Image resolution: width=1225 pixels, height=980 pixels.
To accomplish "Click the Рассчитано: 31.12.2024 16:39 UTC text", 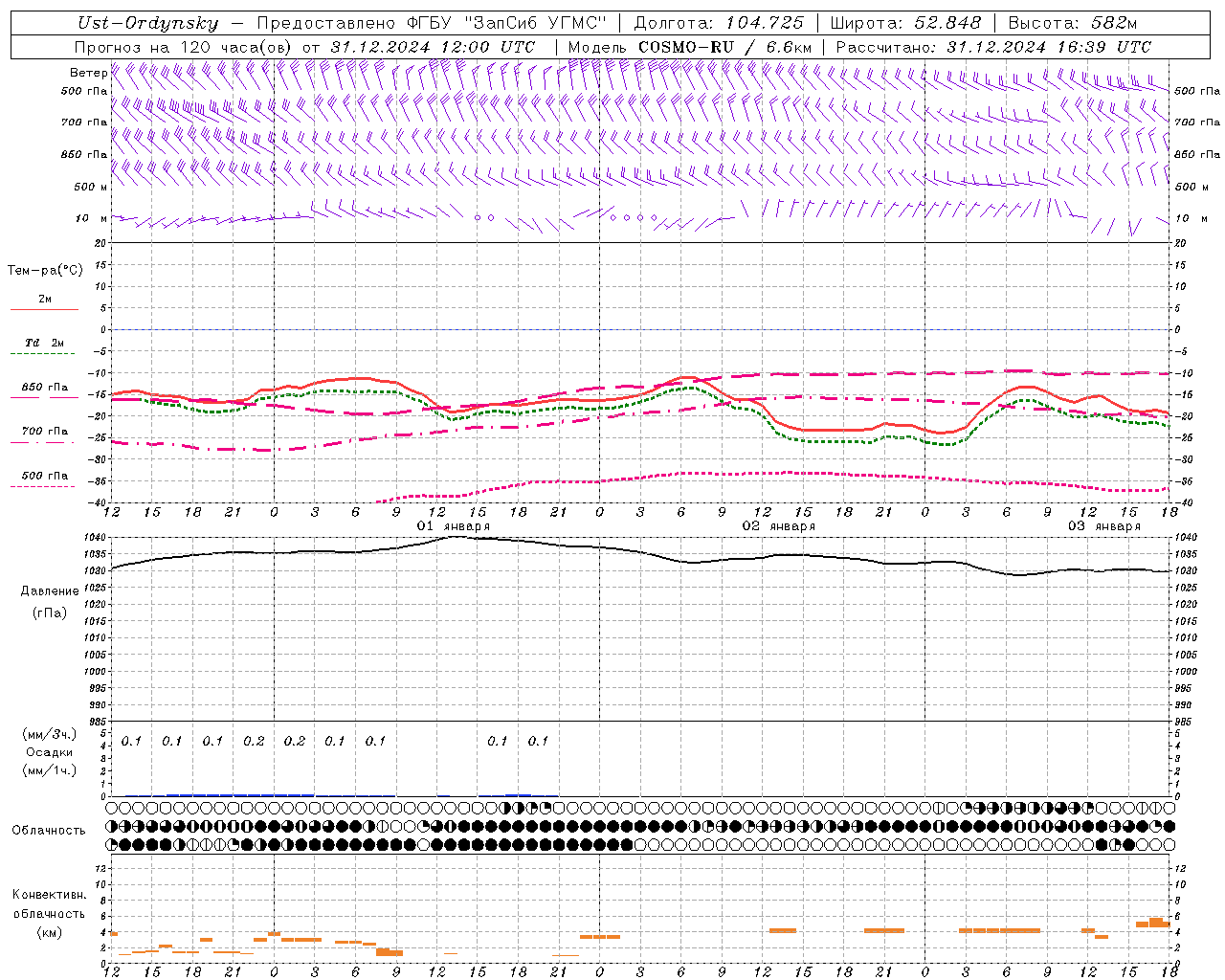I will pos(993,47).
